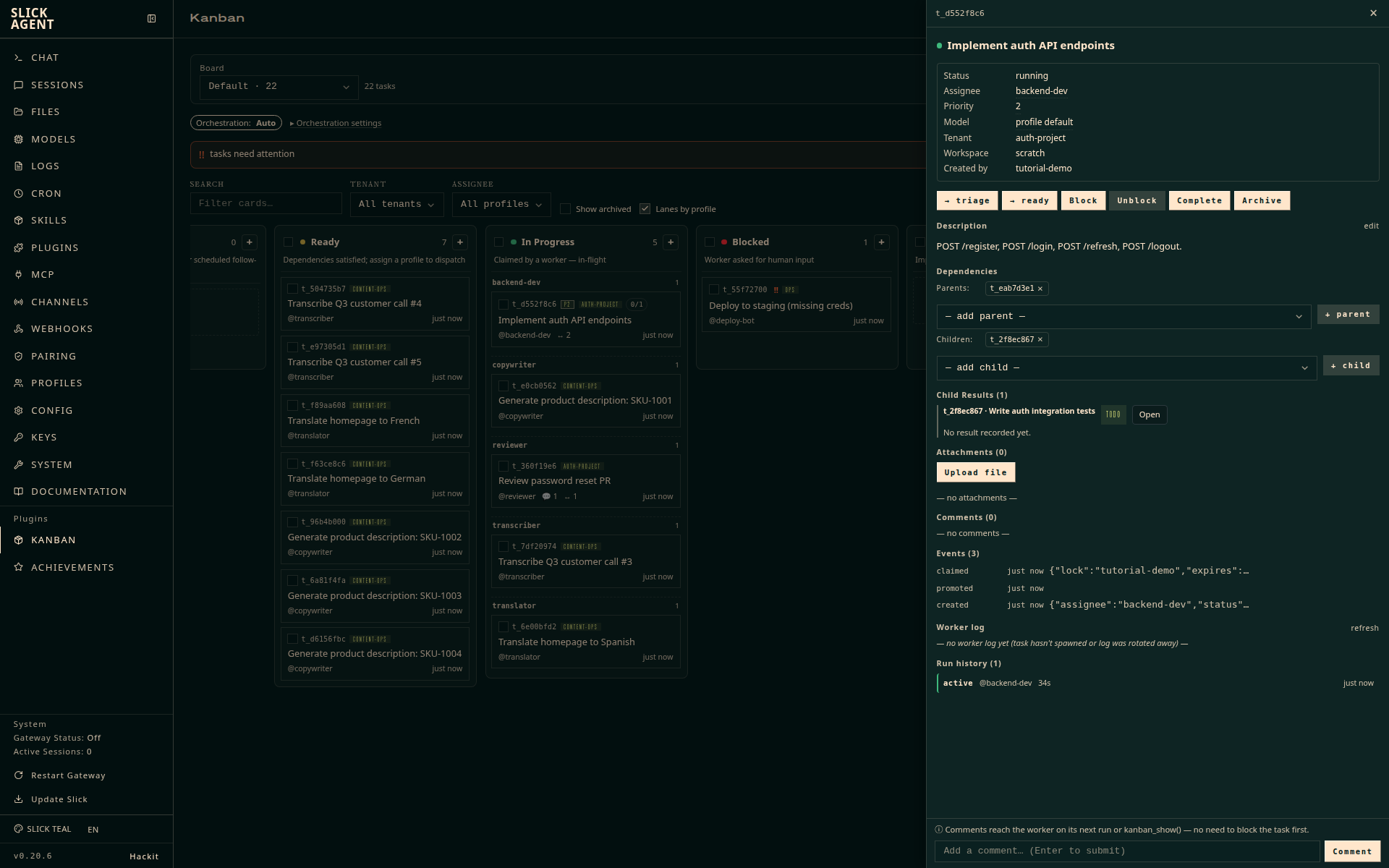This screenshot has width=1389, height=868.
Task: Click the Filter cards search box
Action: pos(266,204)
